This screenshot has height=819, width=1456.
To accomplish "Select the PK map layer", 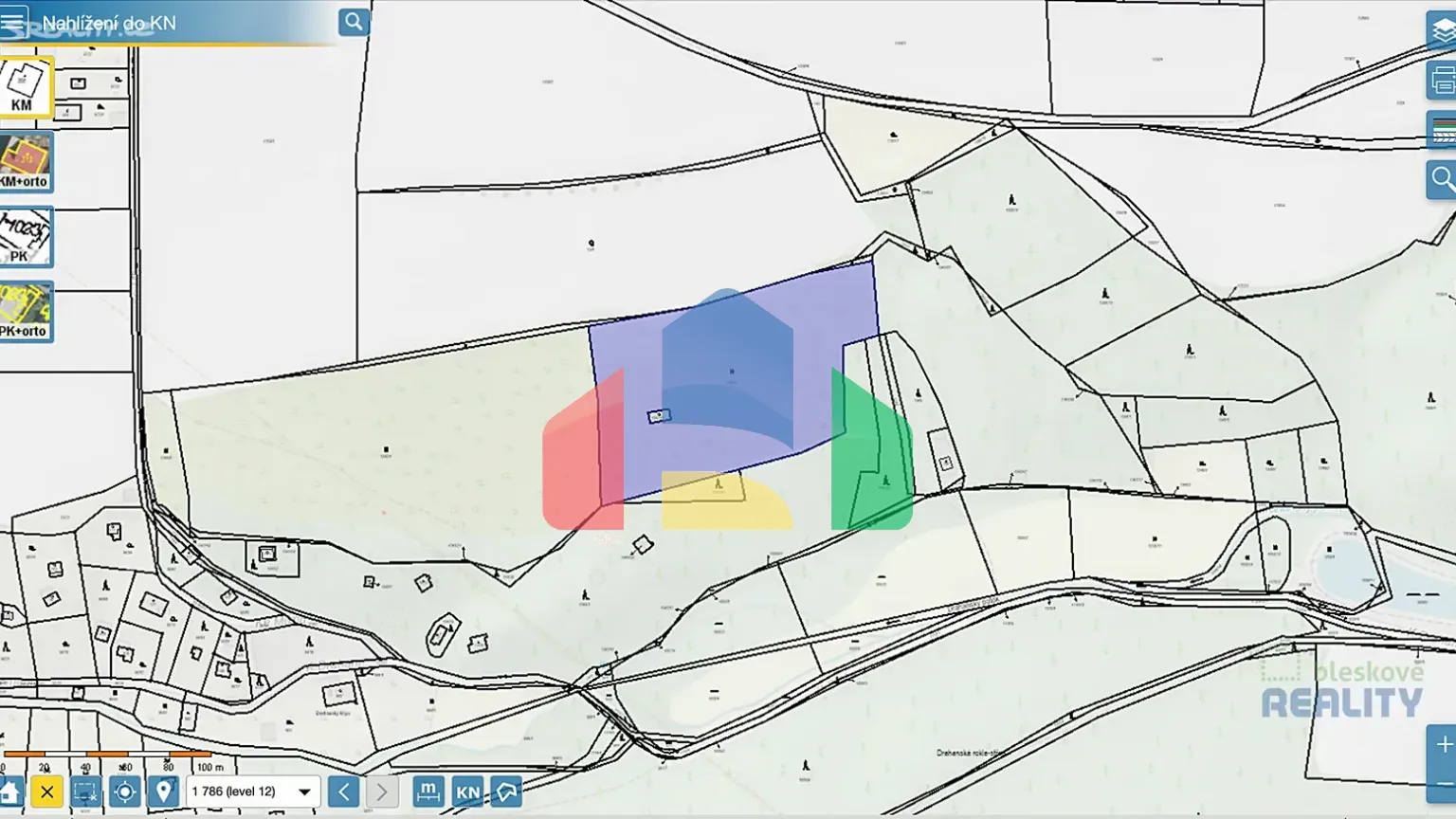I will pos(26,237).
